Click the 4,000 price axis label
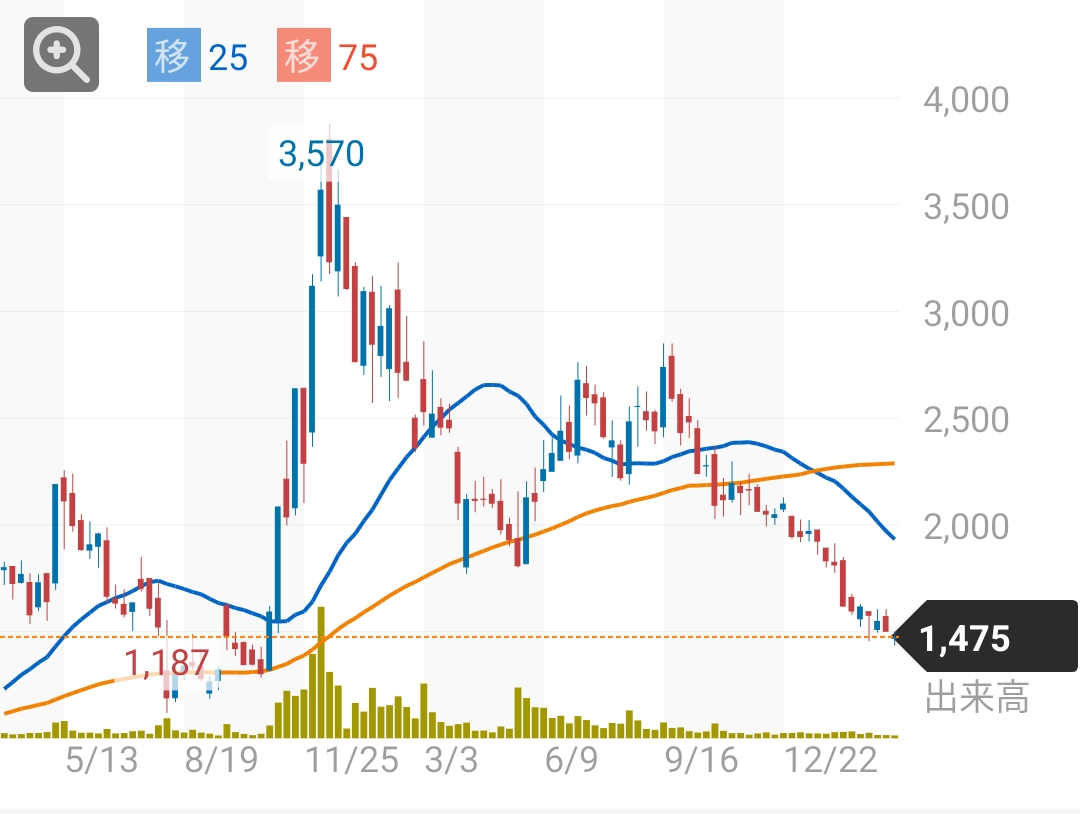This screenshot has height=814, width=1080. point(966,100)
